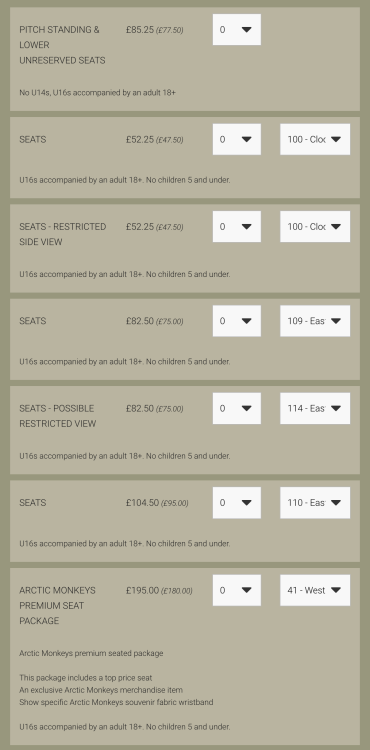
Task: Choose ticket quantity for plain £82.50 SEATS
Action: (x=237, y=321)
